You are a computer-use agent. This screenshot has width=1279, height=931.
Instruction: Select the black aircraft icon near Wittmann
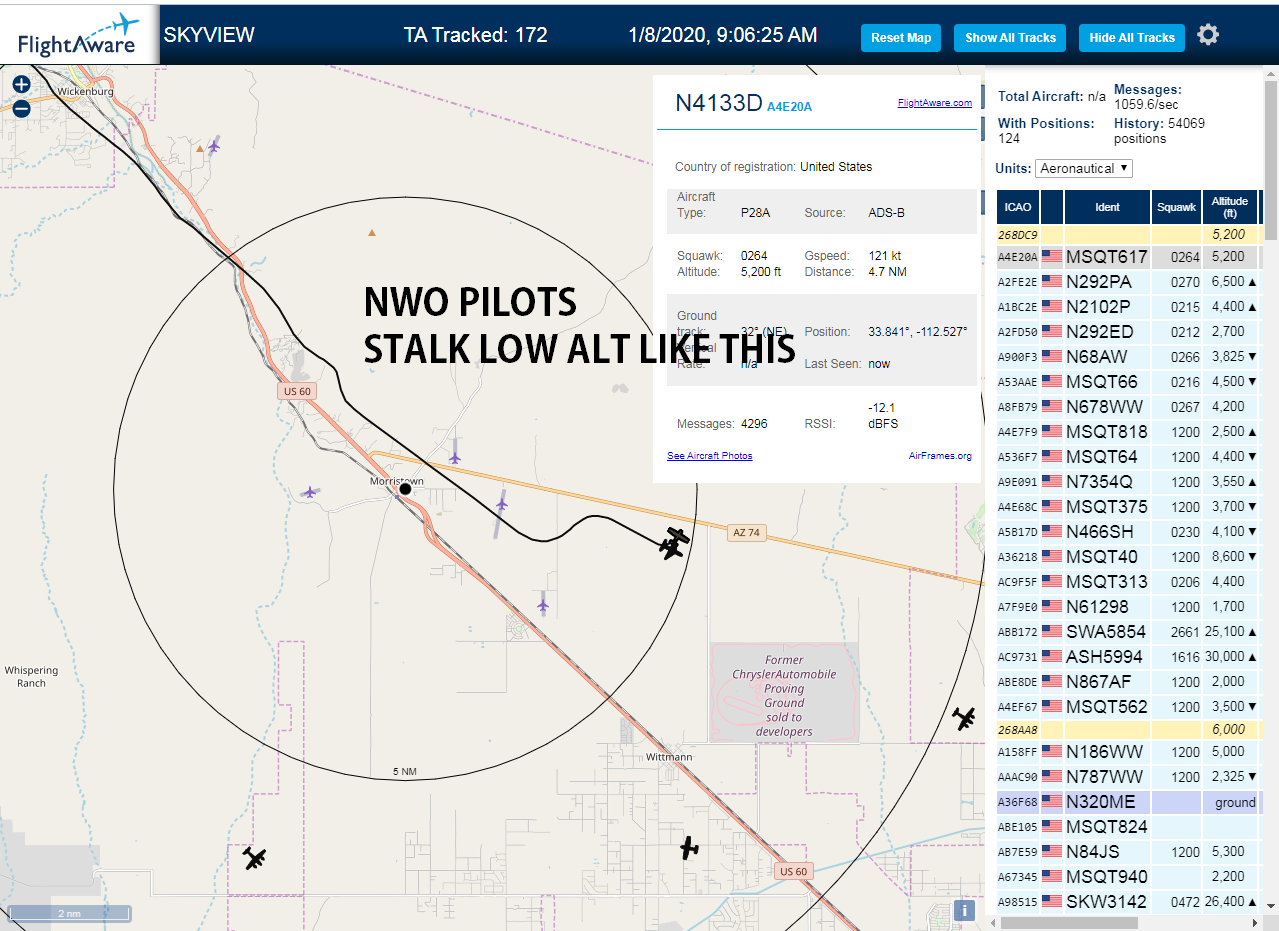tap(689, 848)
